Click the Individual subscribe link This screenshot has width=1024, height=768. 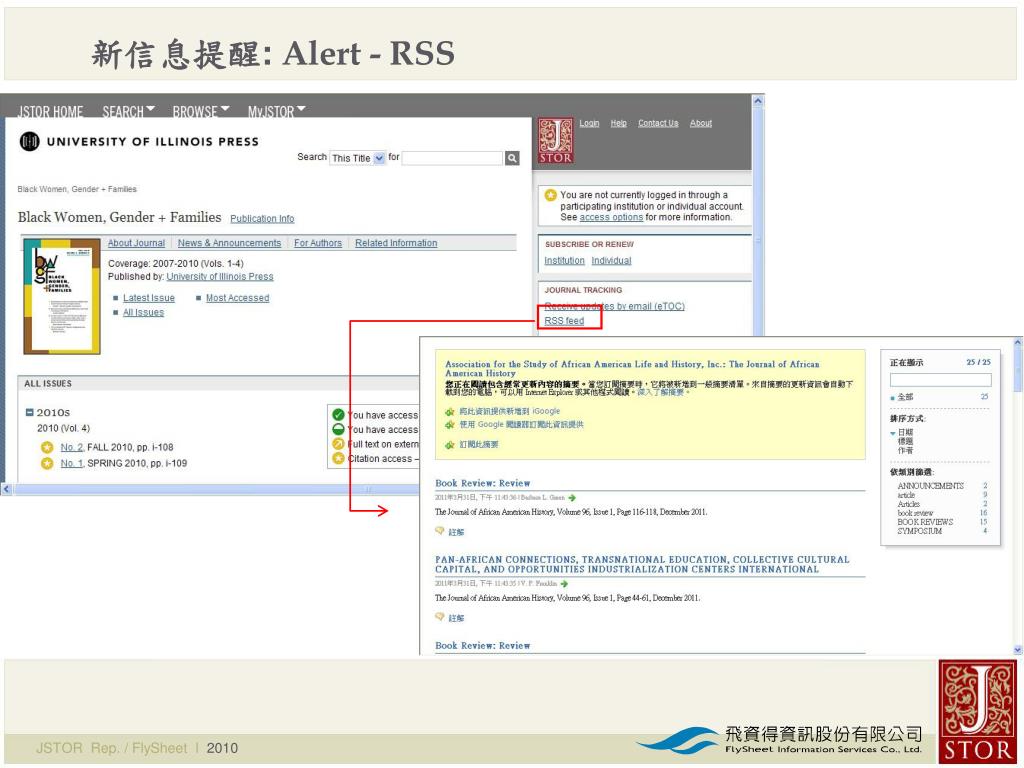click(612, 261)
